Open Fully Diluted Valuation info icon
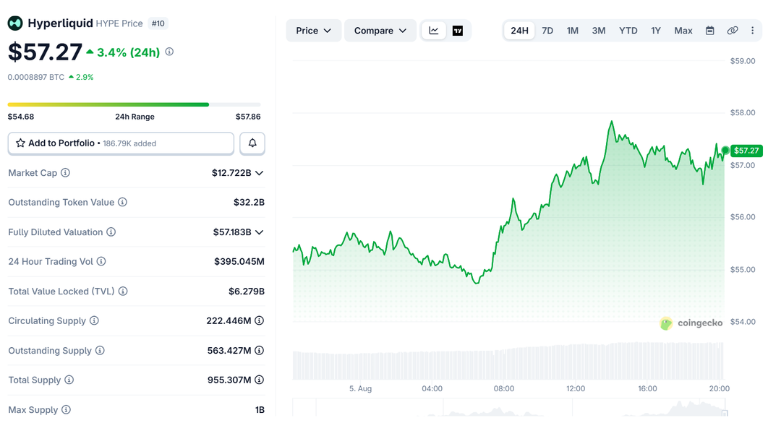 111,232
